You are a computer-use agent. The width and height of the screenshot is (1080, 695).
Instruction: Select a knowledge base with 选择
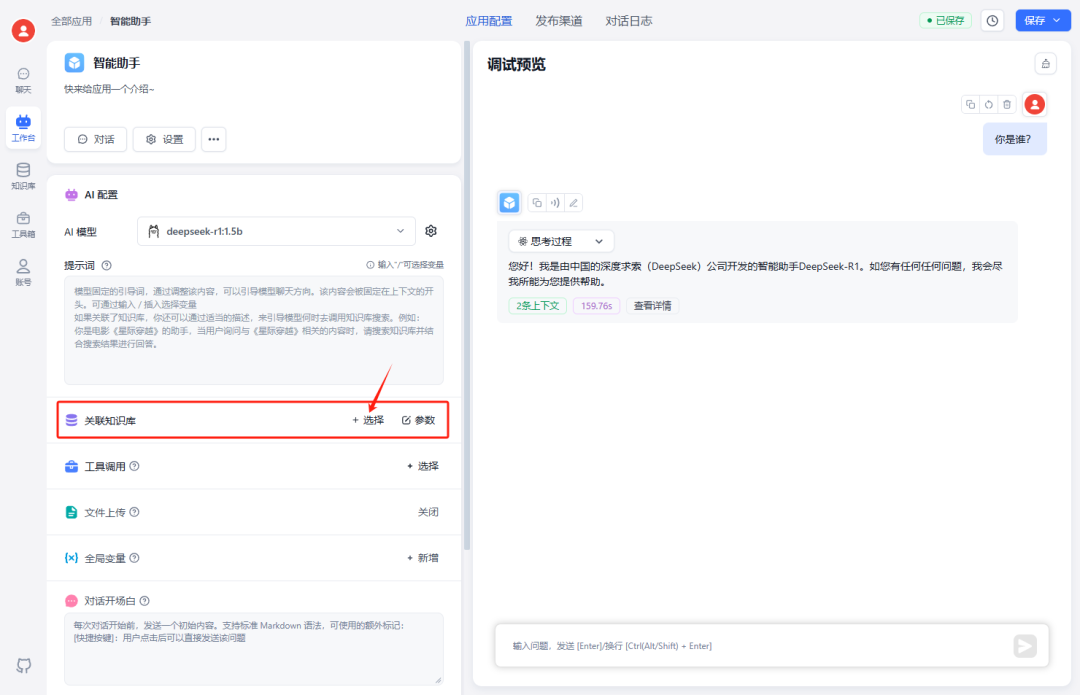coord(368,420)
